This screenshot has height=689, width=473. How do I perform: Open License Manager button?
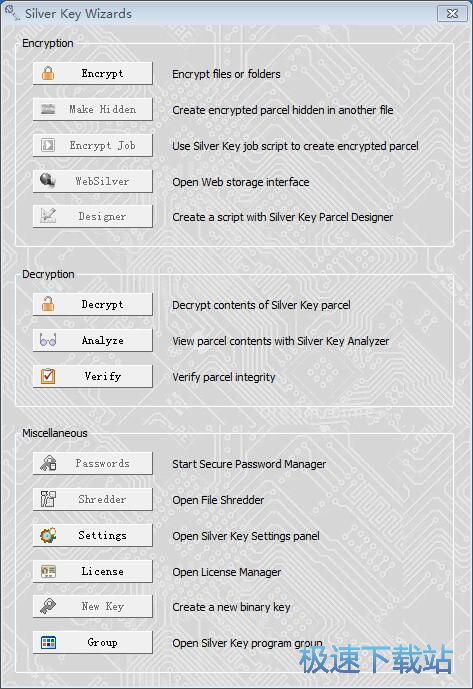tap(93, 571)
